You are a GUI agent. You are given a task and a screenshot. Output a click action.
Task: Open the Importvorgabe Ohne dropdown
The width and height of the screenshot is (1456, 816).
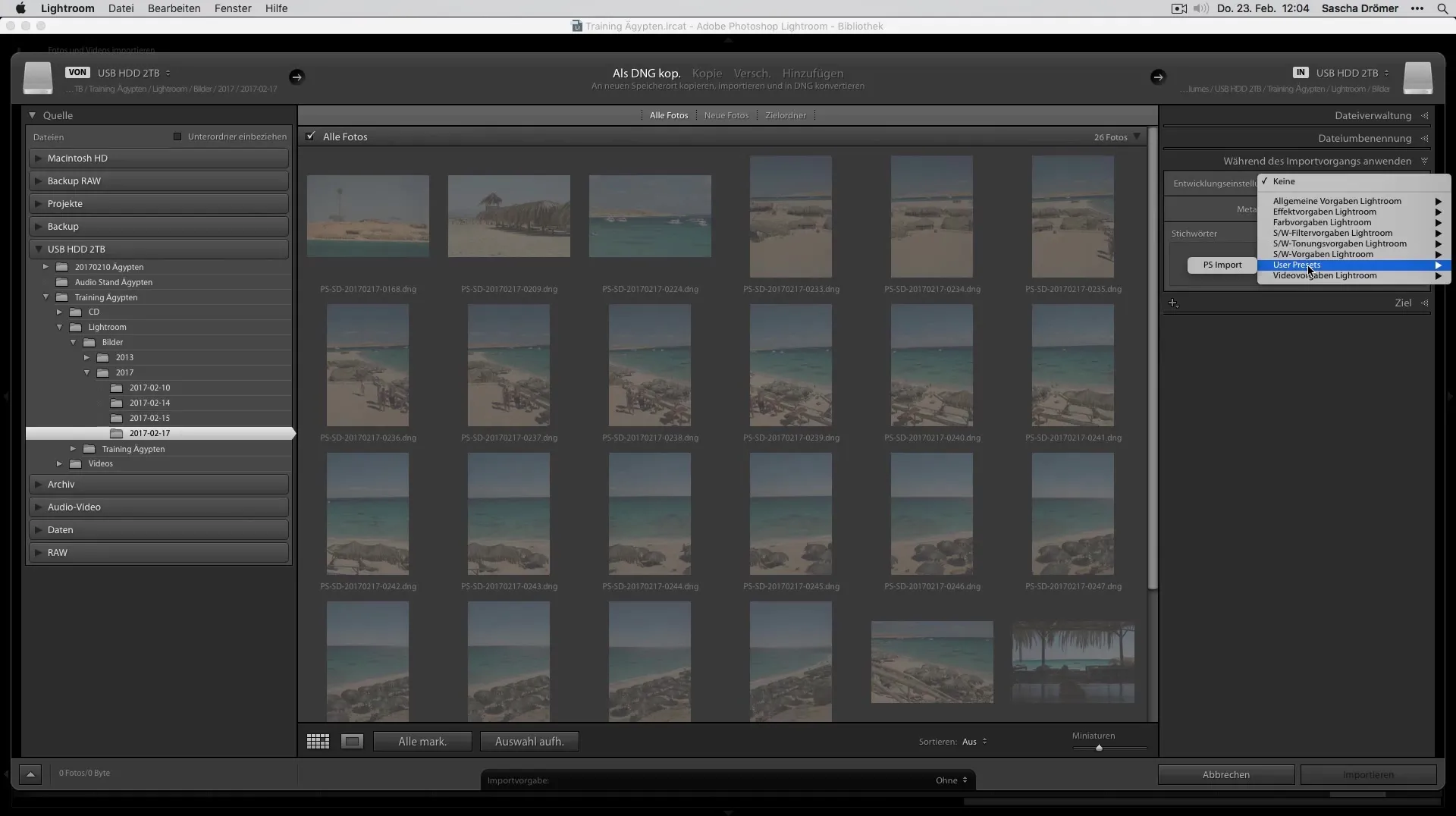951,780
